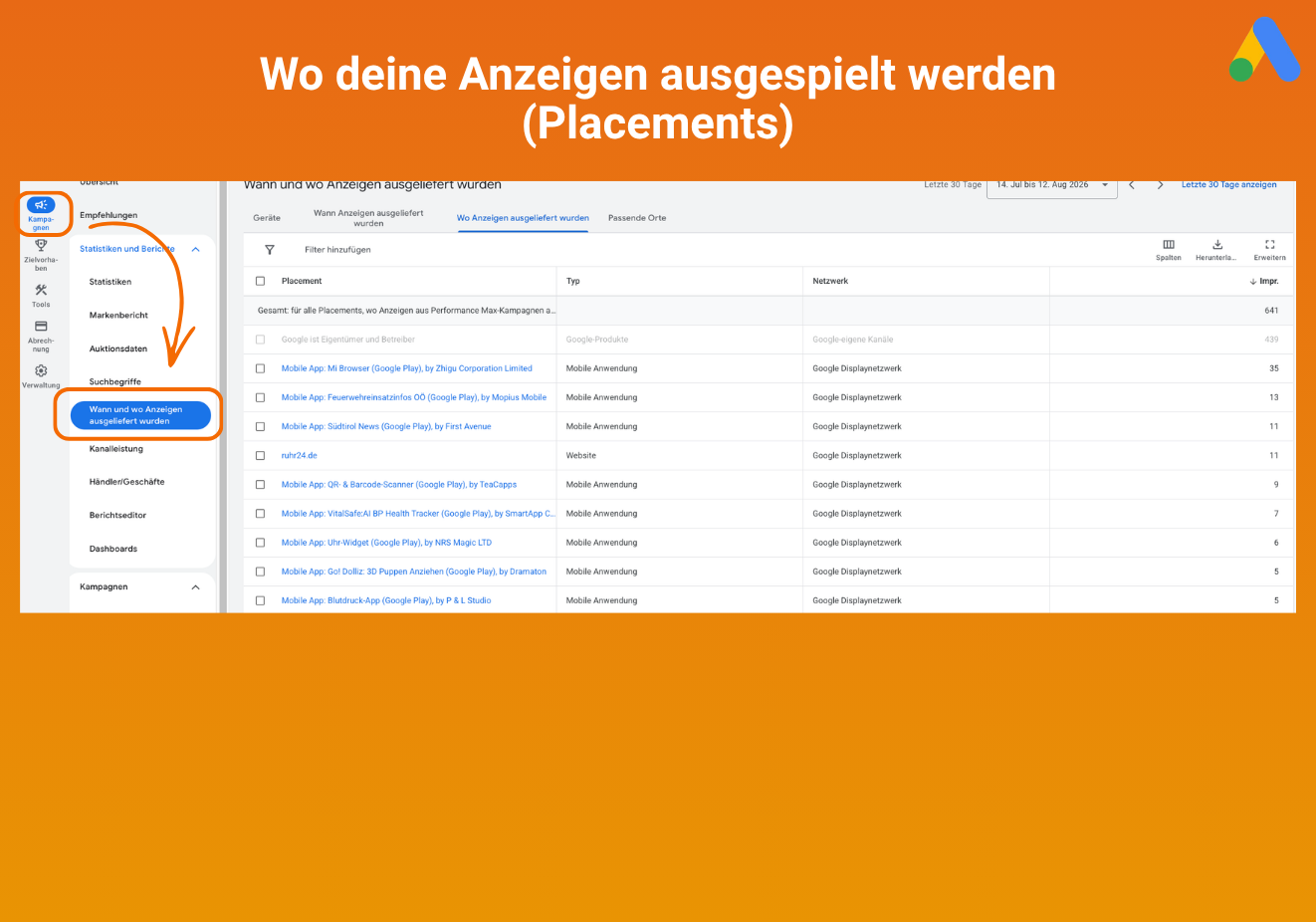The image size is (1316, 922).
Task: Open Auktionsdaten in the side menu
Action: pos(118,349)
